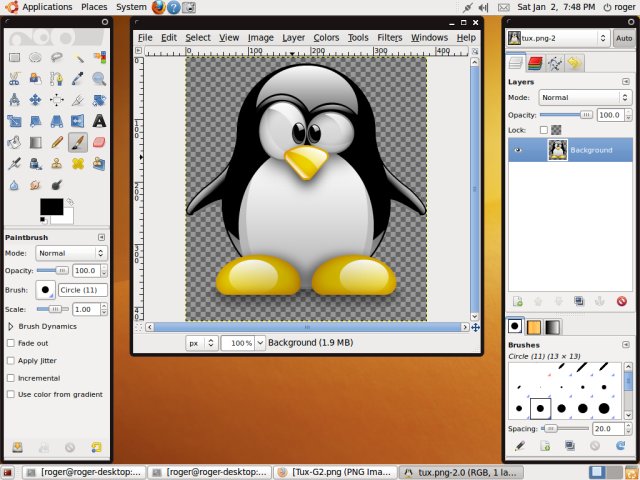Select the Select by Color tool

click(x=99, y=58)
